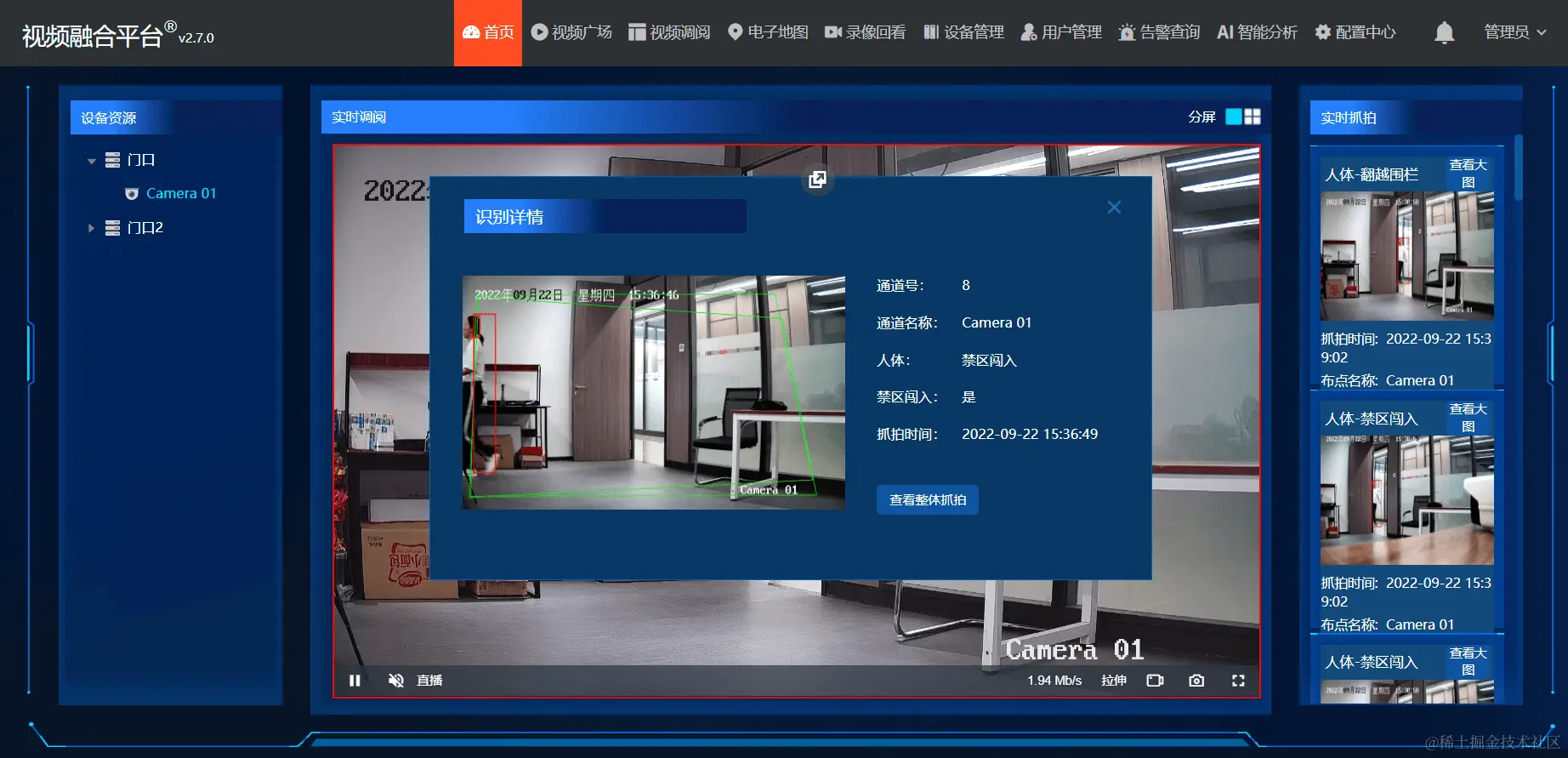Open the 管理员 account dropdown
Viewport: 1568px width, 758px height.
(x=1515, y=32)
